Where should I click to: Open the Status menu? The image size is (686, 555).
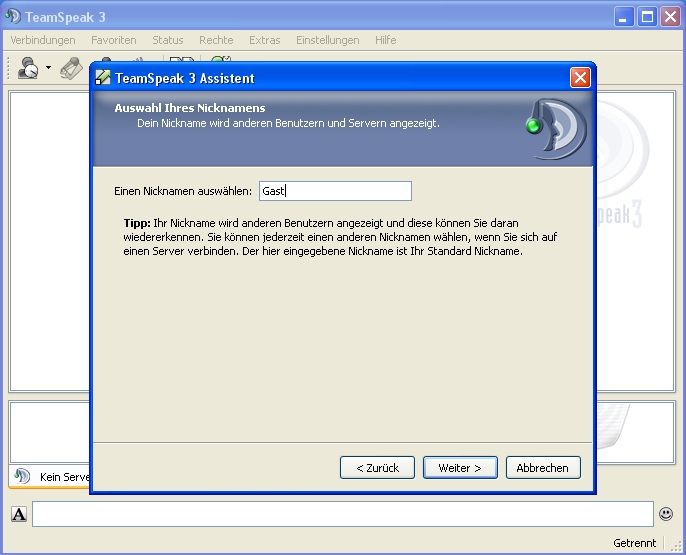click(x=168, y=40)
